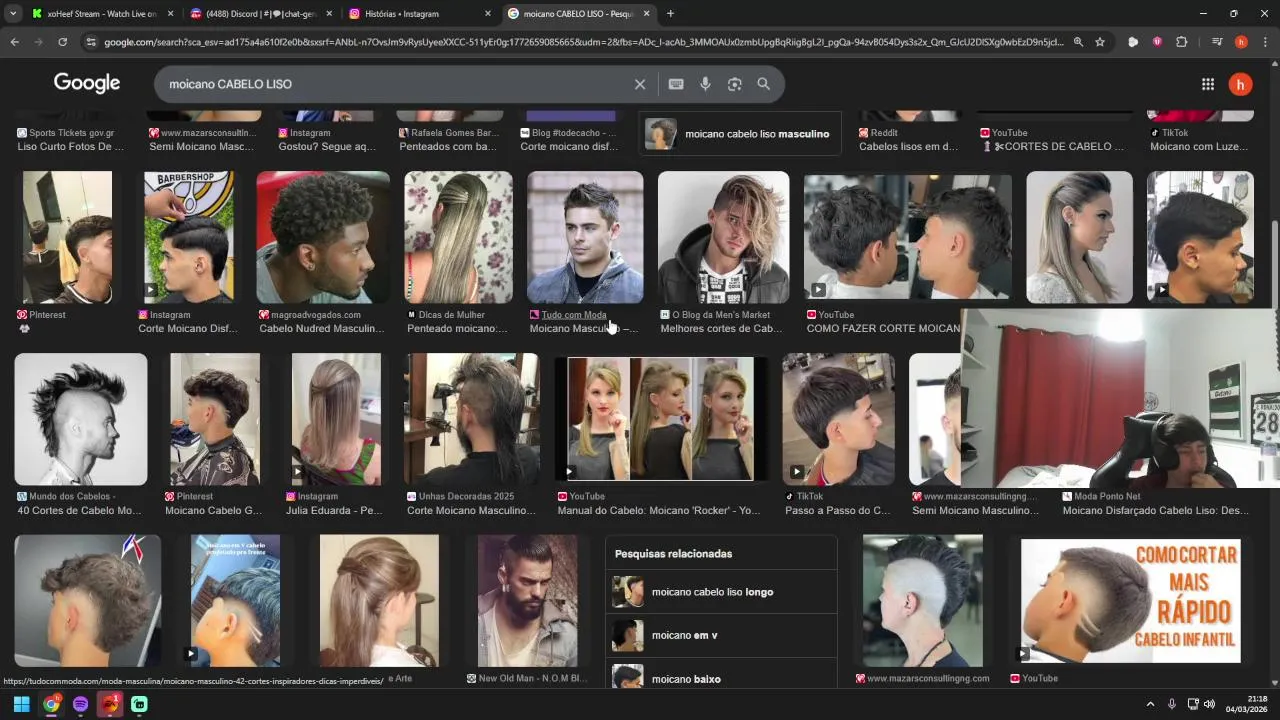Click the browser address bar URL
Screen dimensions: 1280x720
(x=584, y=42)
